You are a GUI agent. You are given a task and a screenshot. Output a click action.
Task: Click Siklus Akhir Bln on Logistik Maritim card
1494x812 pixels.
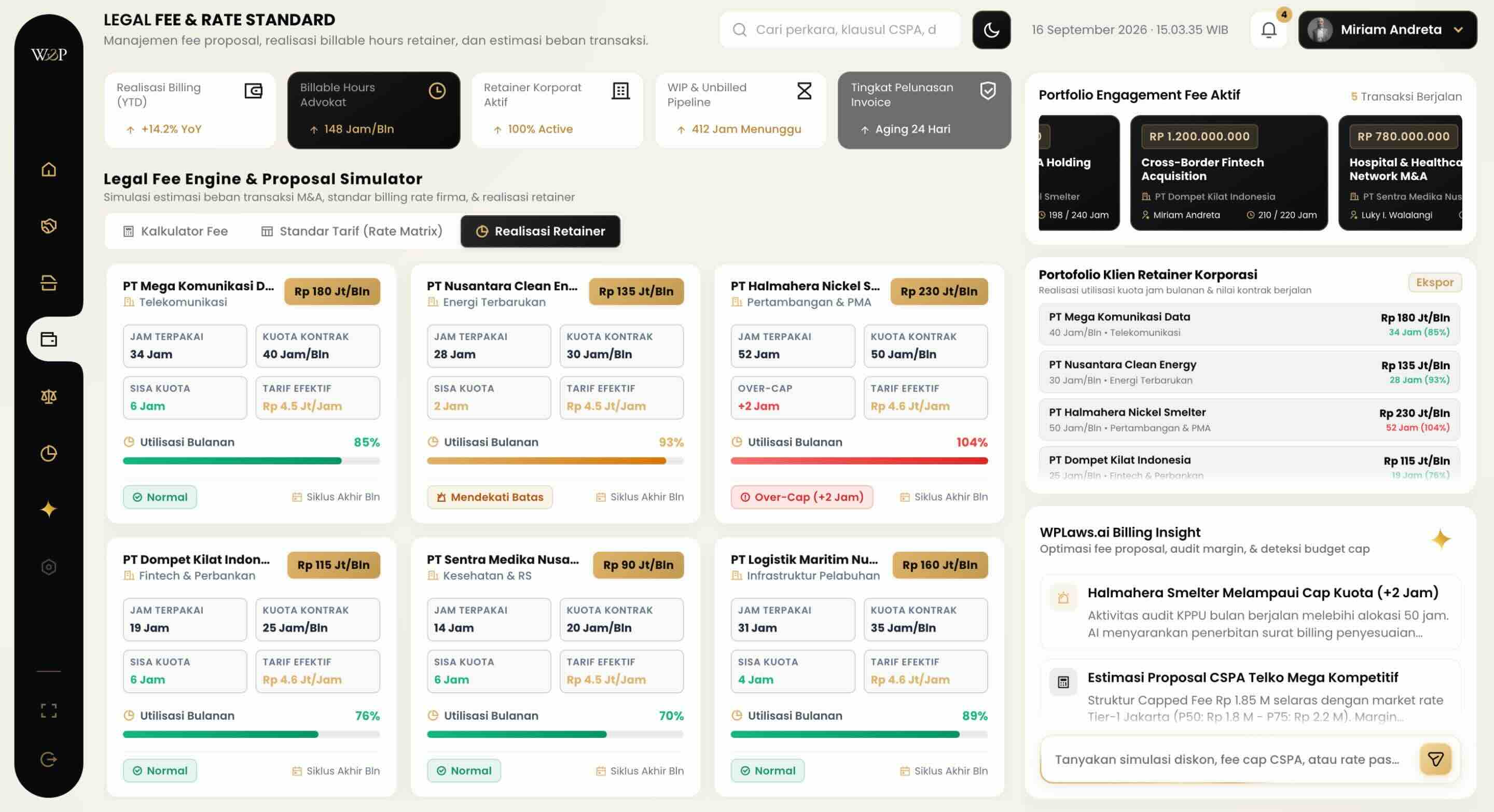pyautogui.click(x=944, y=771)
